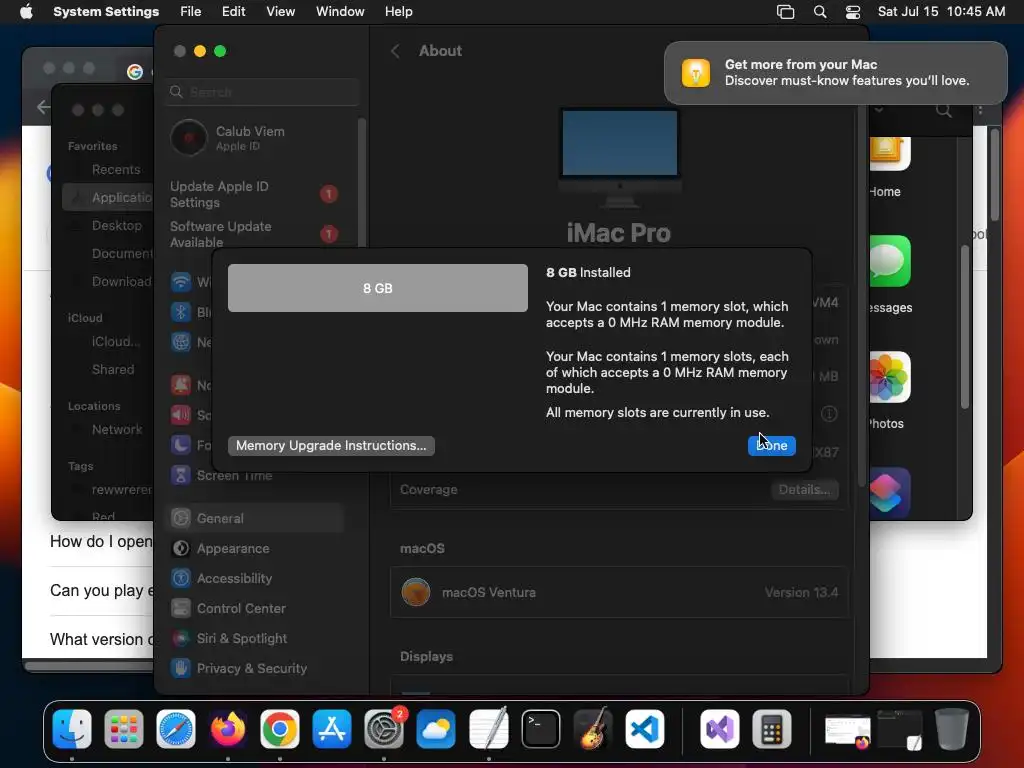
Task: Open Control Center in menu bar
Action: pos(853,12)
